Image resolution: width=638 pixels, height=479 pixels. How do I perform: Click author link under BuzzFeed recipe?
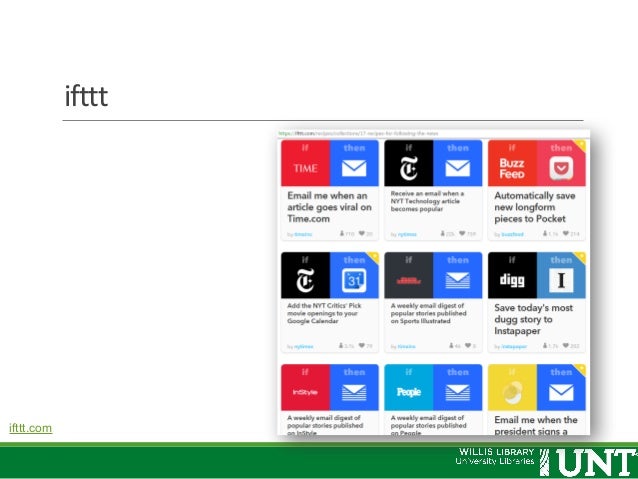coord(512,234)
